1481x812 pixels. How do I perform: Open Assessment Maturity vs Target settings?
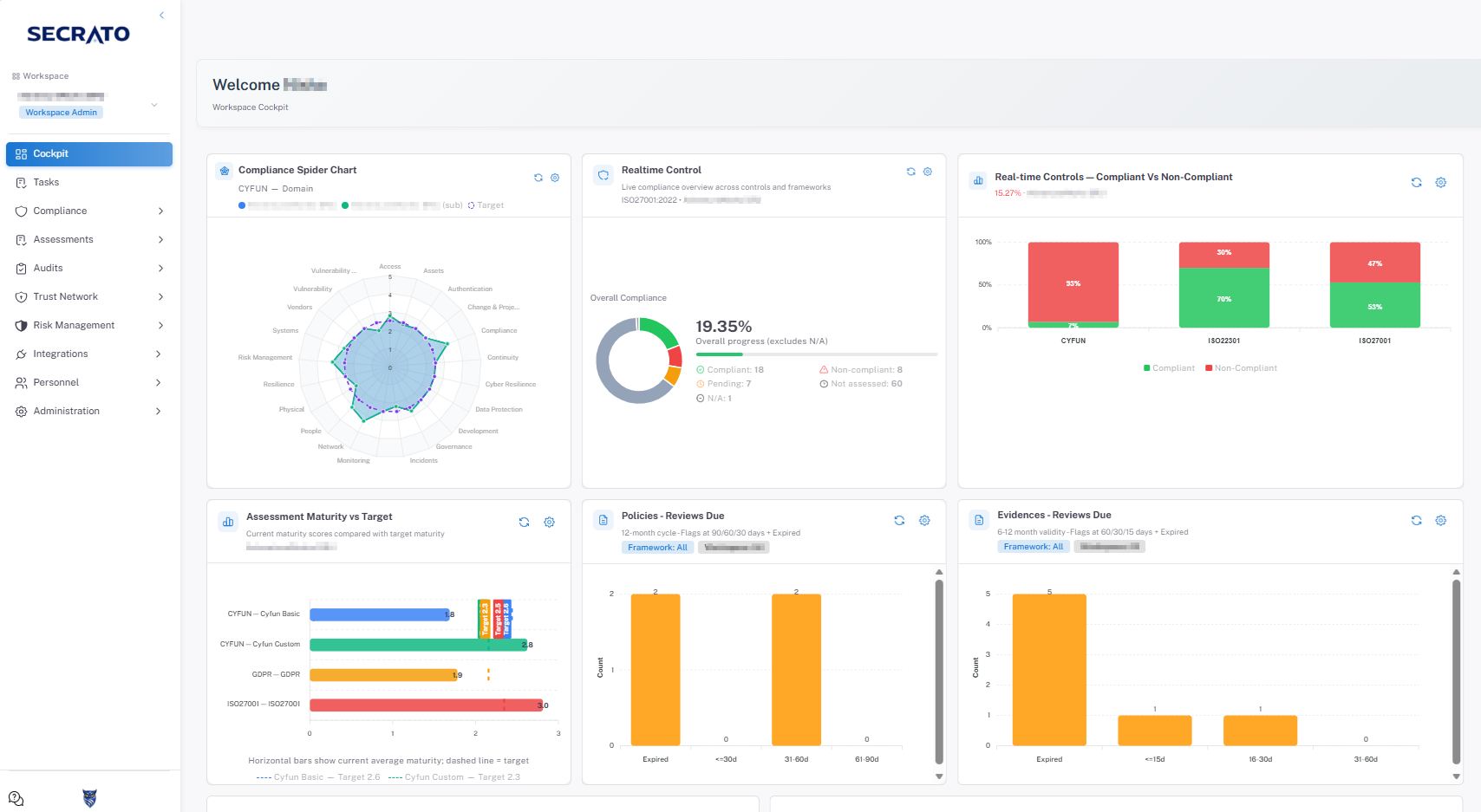(549, 522)
